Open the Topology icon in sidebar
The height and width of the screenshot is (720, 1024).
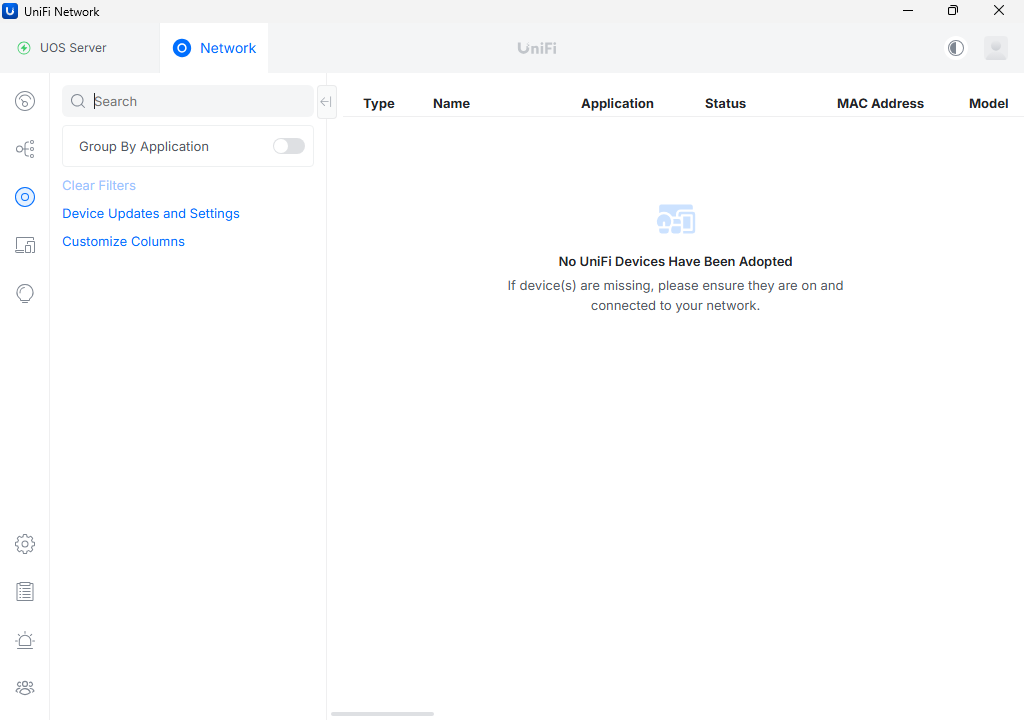point(25,149)
